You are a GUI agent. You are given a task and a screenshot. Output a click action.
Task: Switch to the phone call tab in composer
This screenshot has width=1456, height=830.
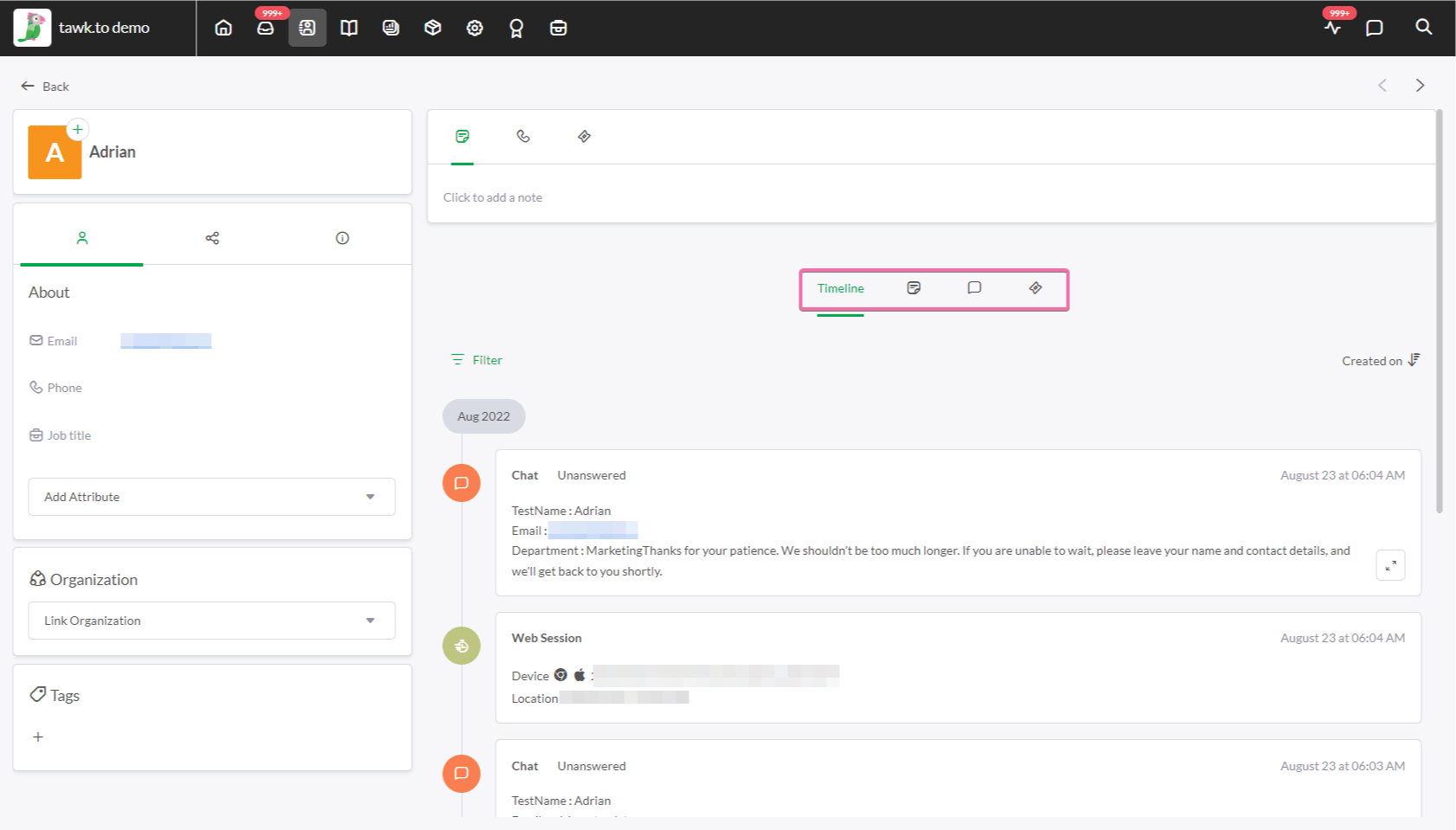point(523,137)
